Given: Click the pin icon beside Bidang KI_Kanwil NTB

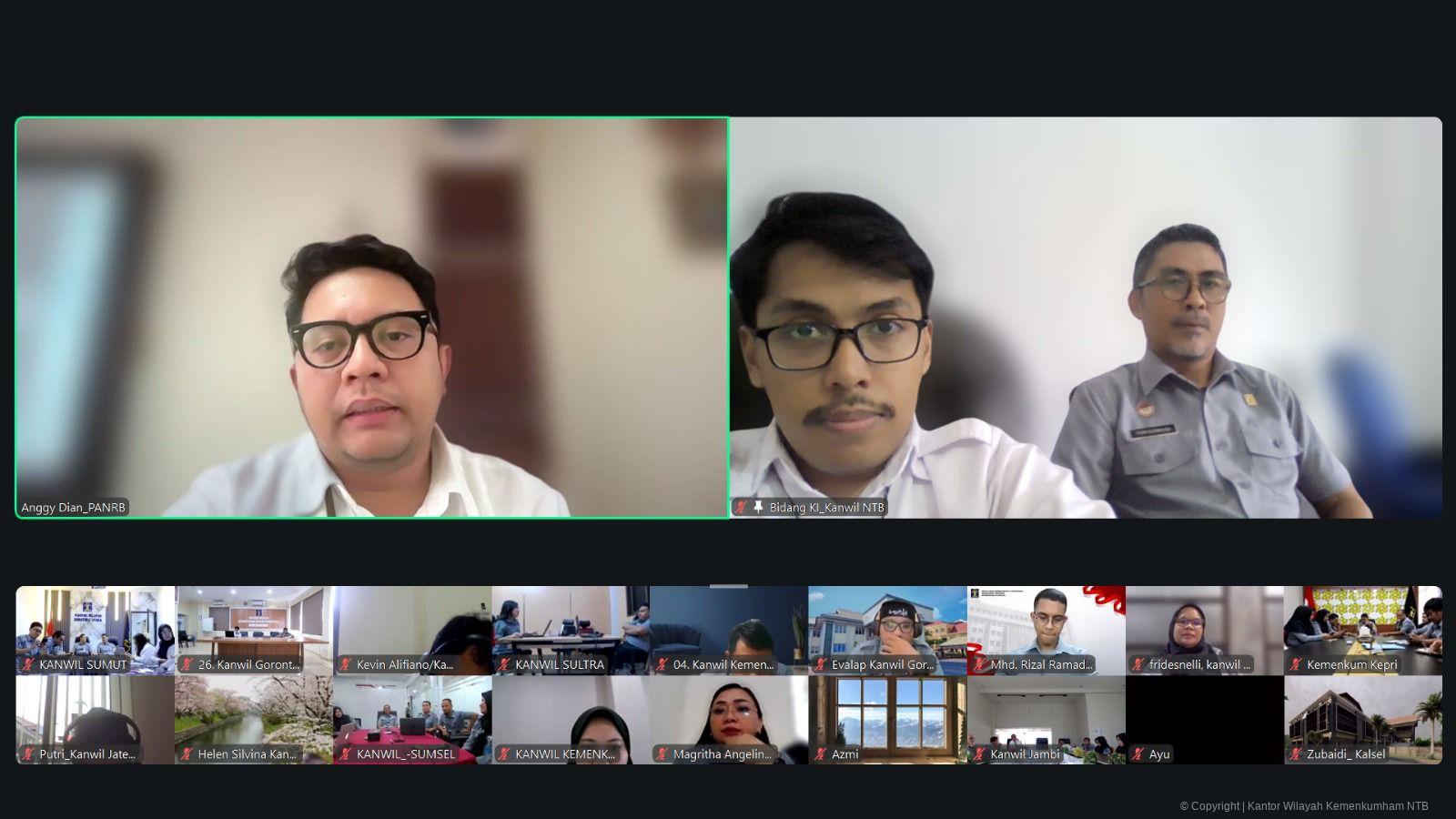Looking at the screenshot, I should coord(758,508).
